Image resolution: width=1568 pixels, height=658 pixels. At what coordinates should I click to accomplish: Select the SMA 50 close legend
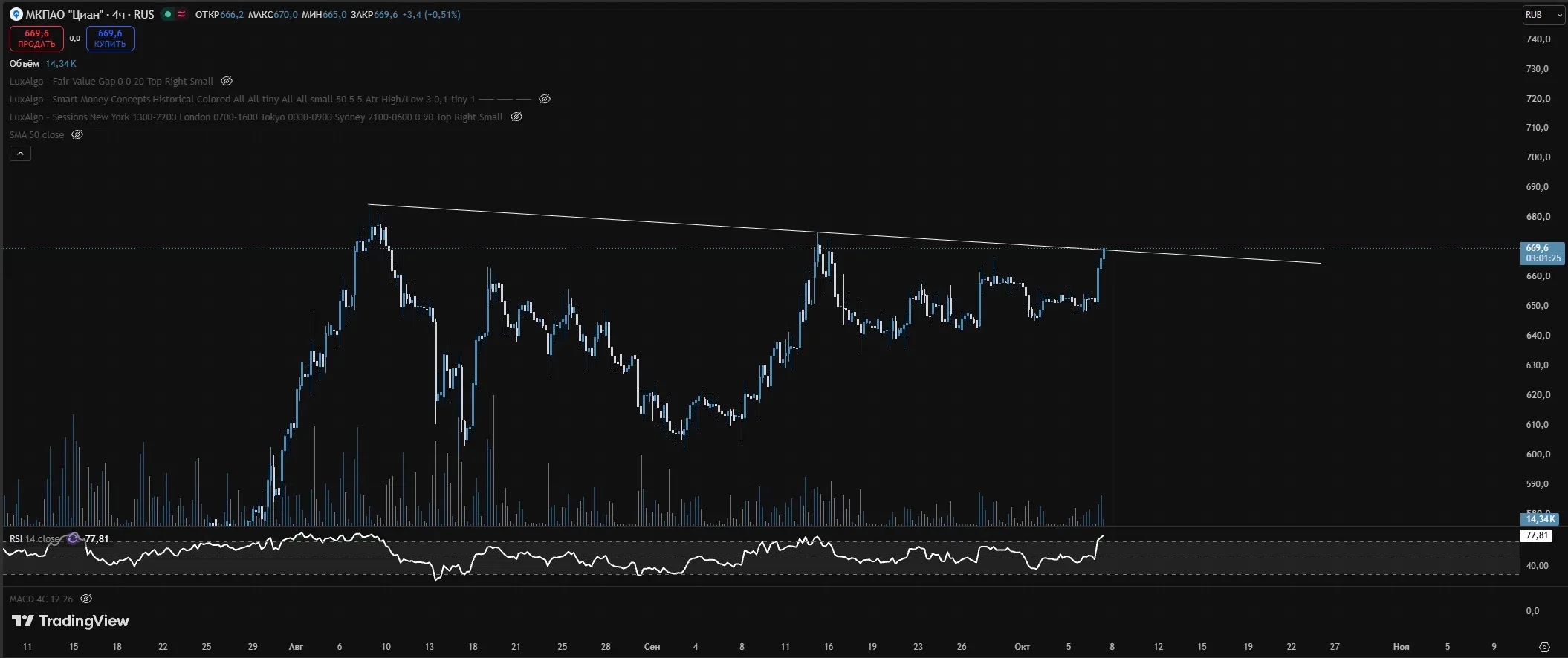[x=37, y=134]
